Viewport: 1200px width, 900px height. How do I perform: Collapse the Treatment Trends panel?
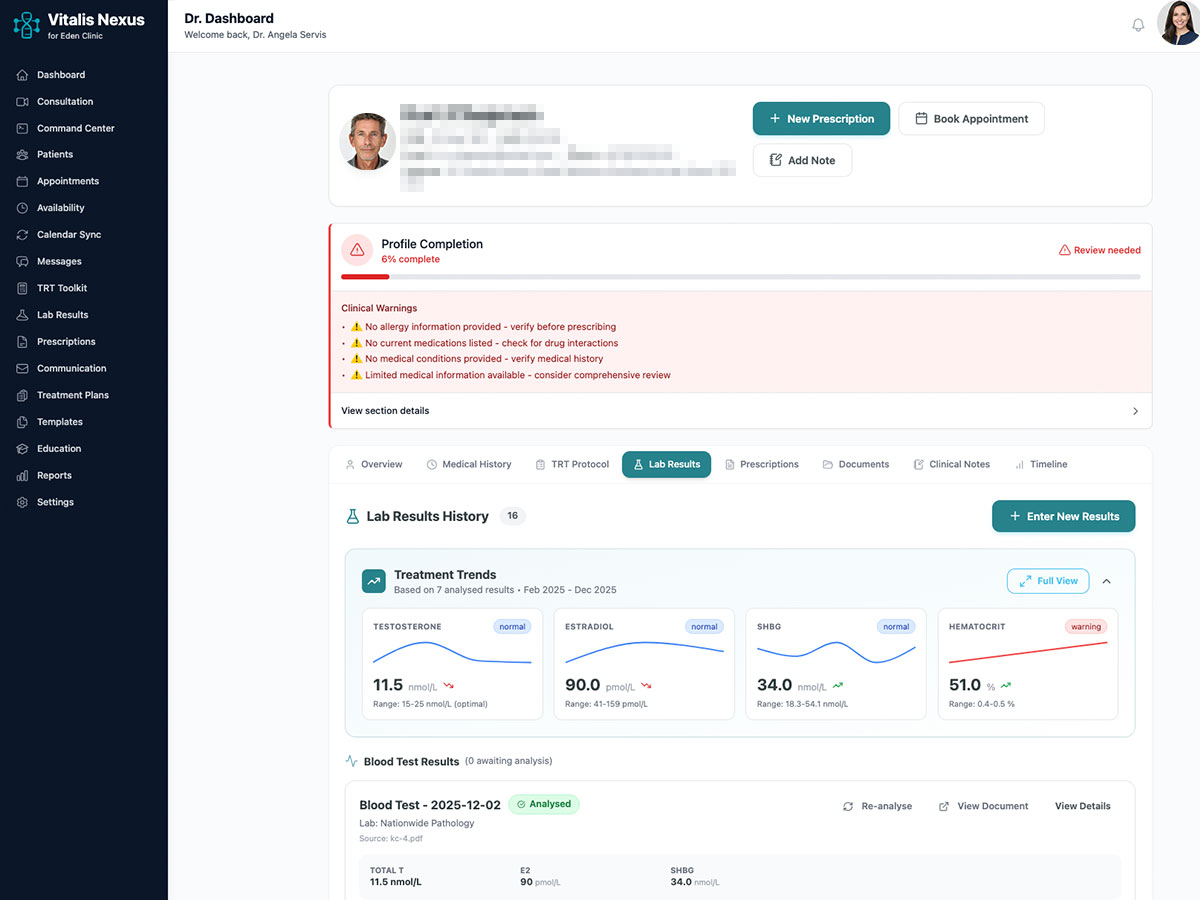[1106, 581]
